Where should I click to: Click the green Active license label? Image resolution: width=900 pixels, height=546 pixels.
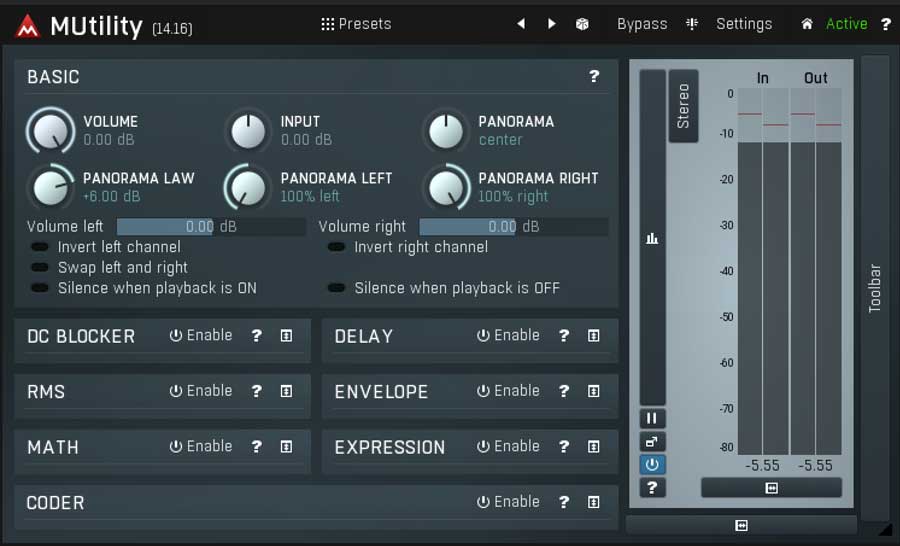click(847, 24)
